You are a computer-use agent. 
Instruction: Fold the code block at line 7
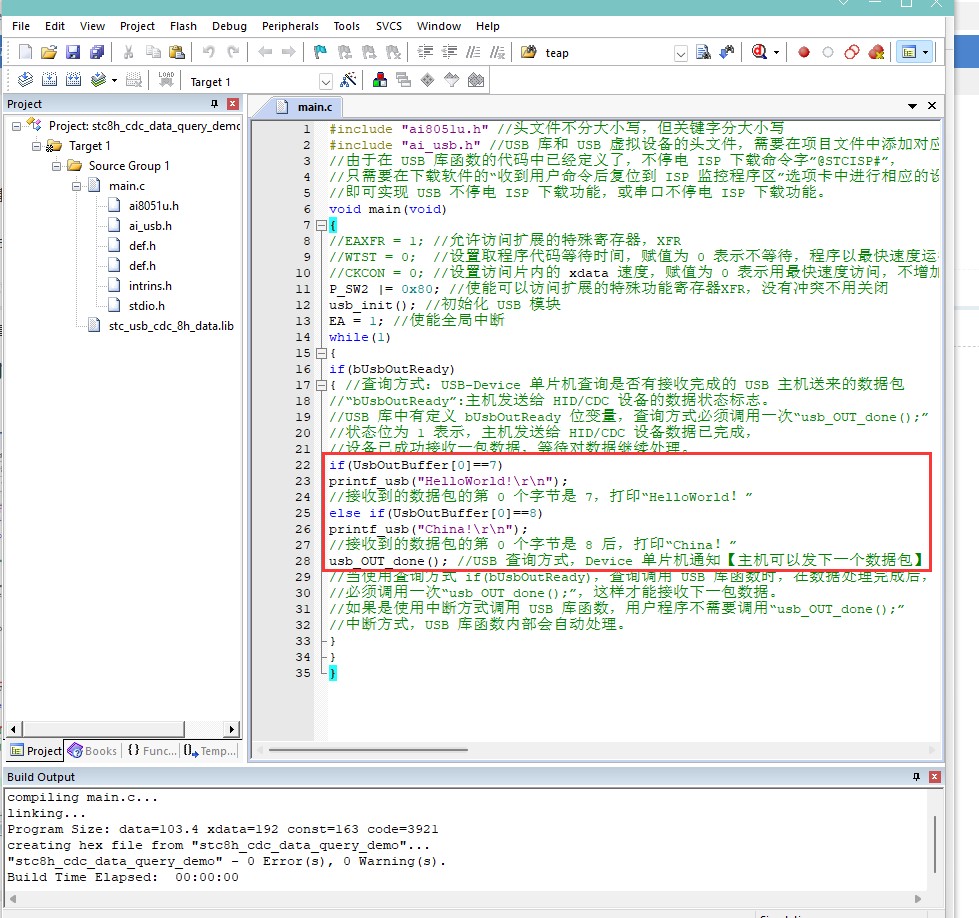(x=321, y=225)
